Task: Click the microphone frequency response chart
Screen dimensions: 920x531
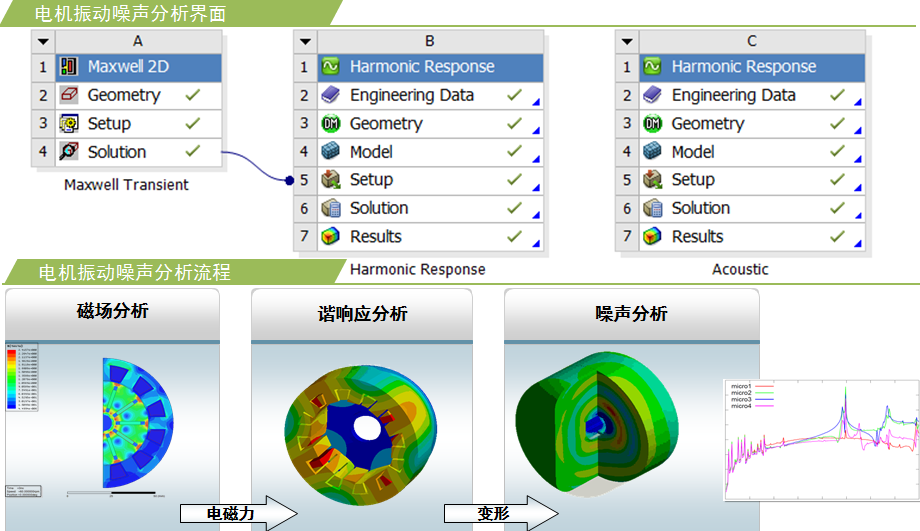Action: [821, 440]
